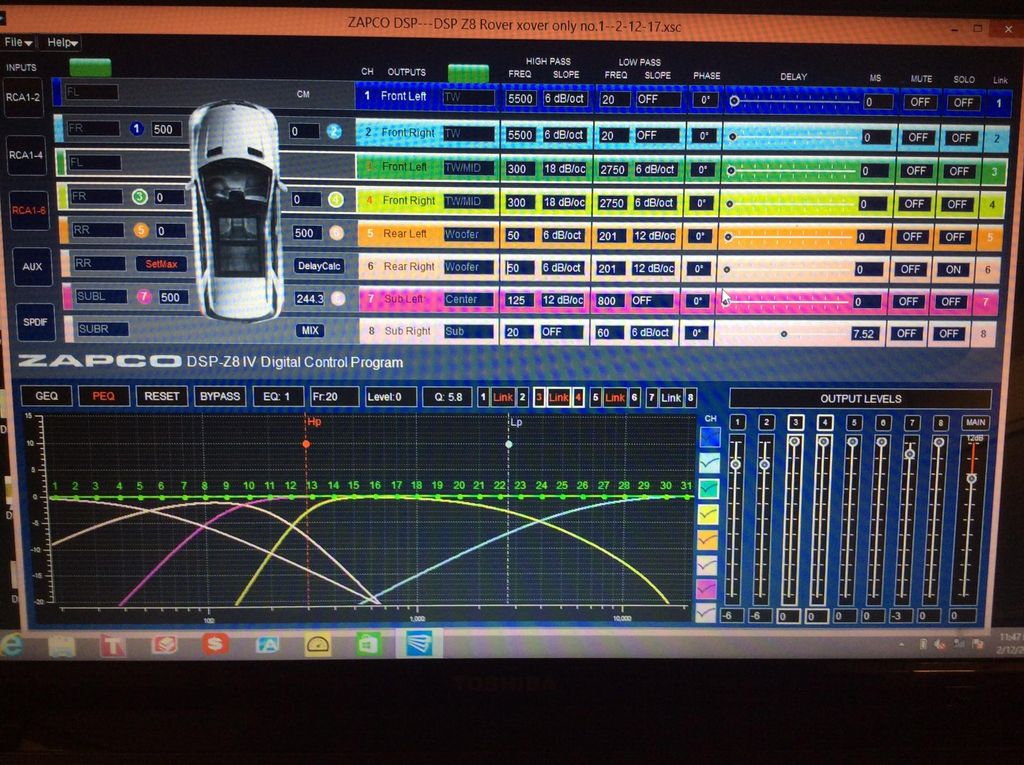Click the MAIN output level fader handle
Image resolution: width=1024 pixels, height=765 pixels.
point(972,478)
